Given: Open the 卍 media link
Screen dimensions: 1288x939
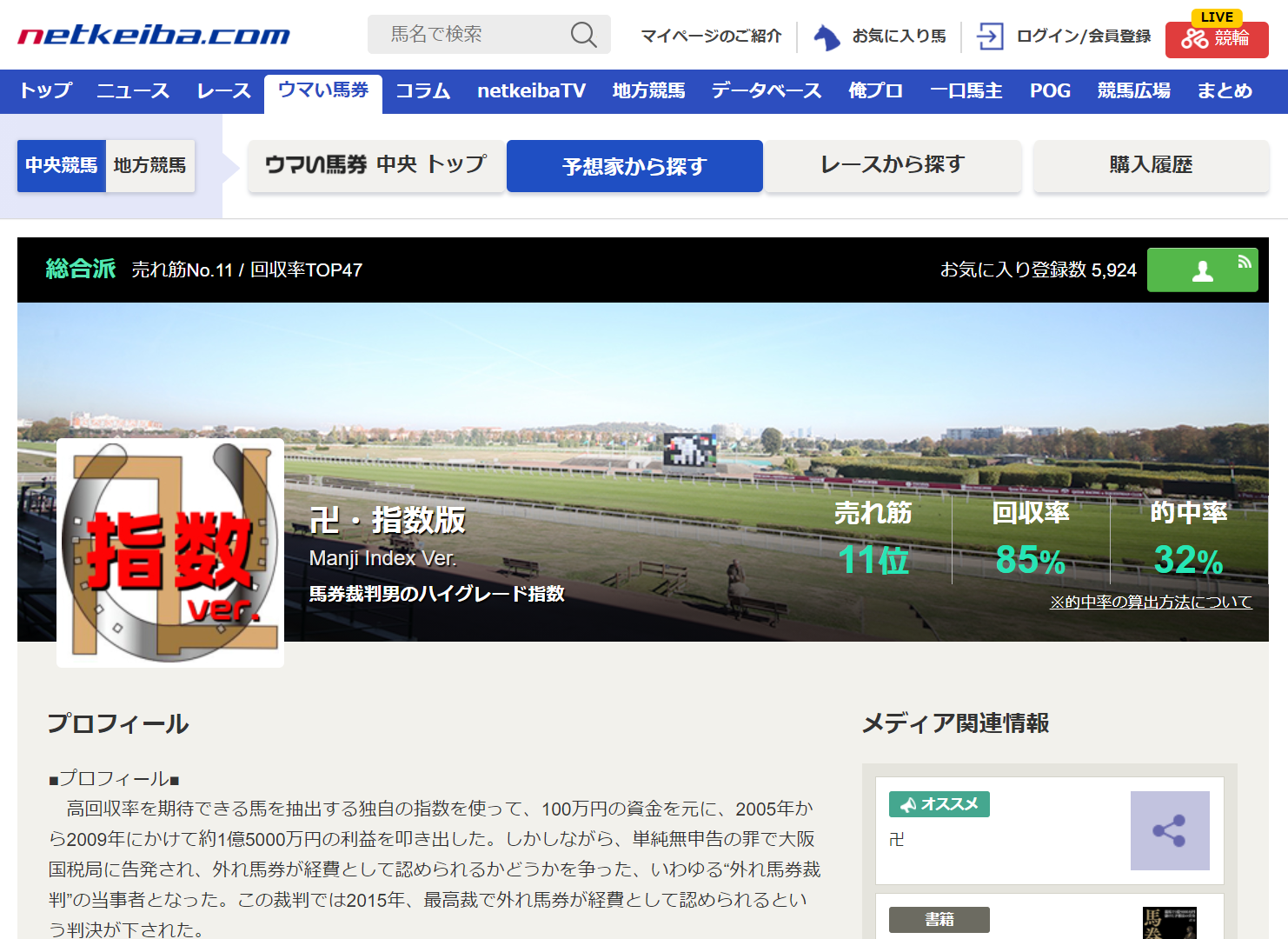Looking at the screenshot, I should pos(897,840).
